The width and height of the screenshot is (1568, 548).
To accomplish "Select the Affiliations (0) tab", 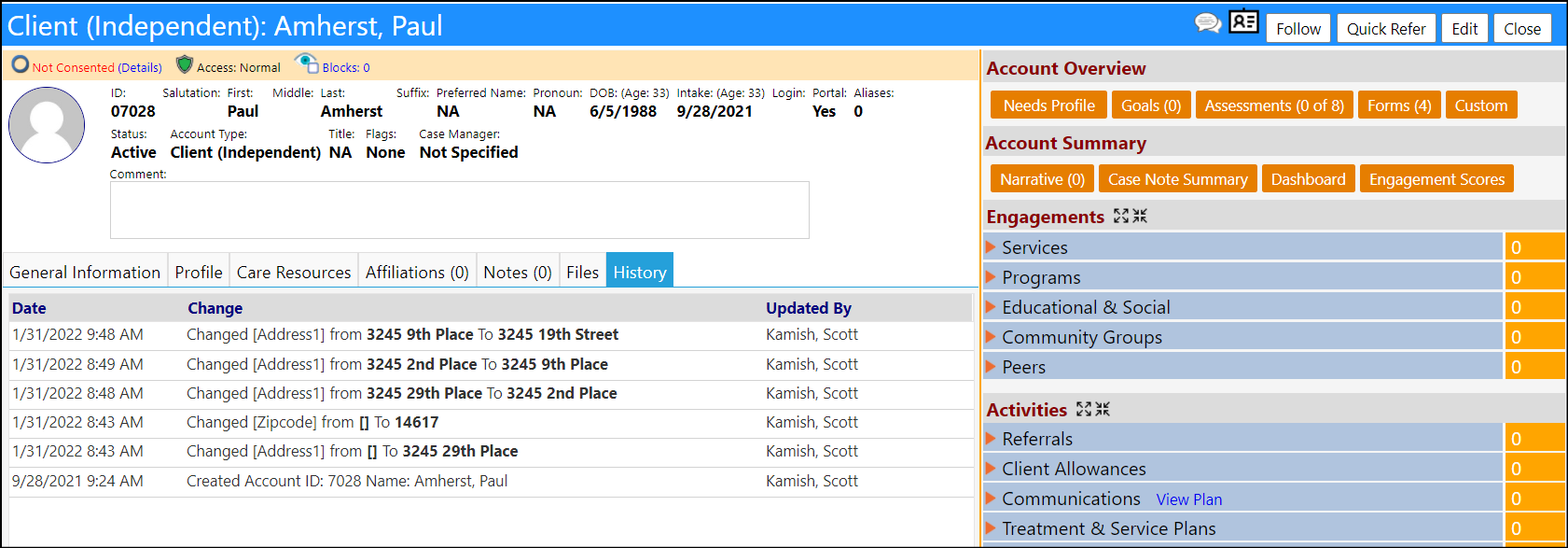I will [417, 272].
